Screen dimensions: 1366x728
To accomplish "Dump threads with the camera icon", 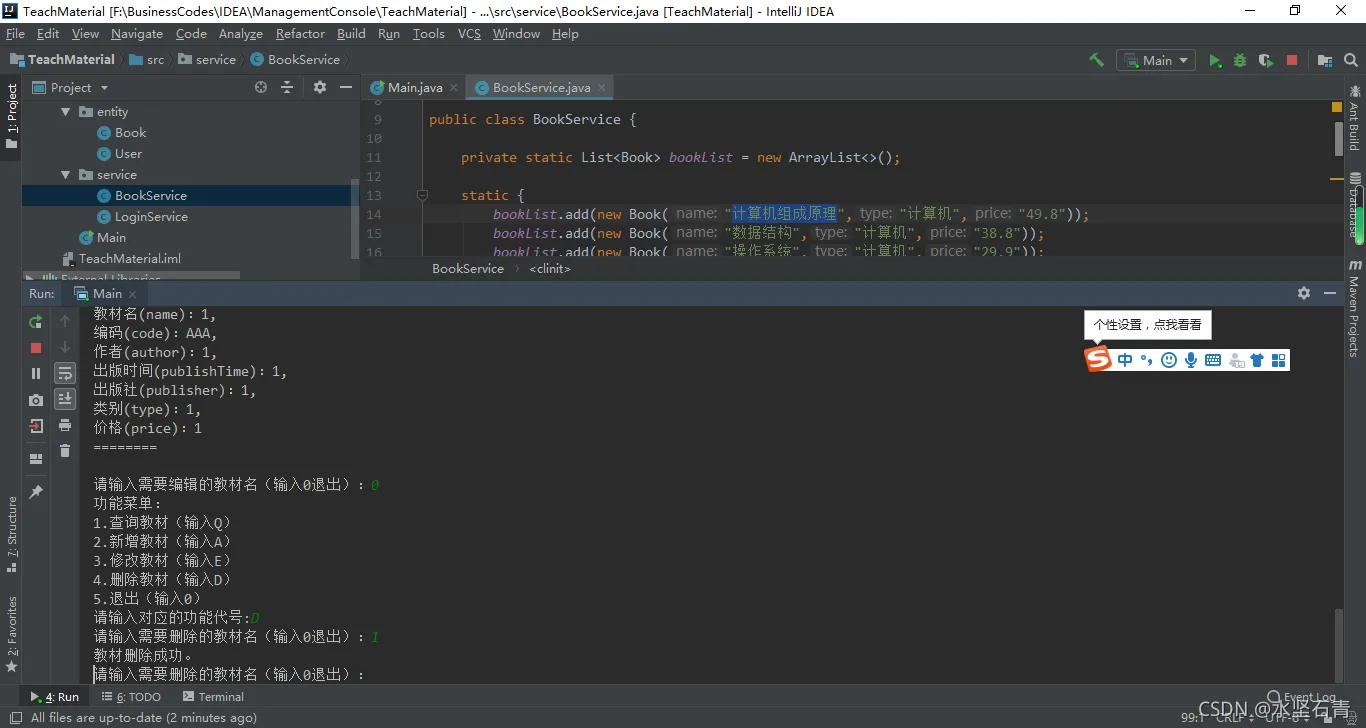I will [x=36, y=399].
